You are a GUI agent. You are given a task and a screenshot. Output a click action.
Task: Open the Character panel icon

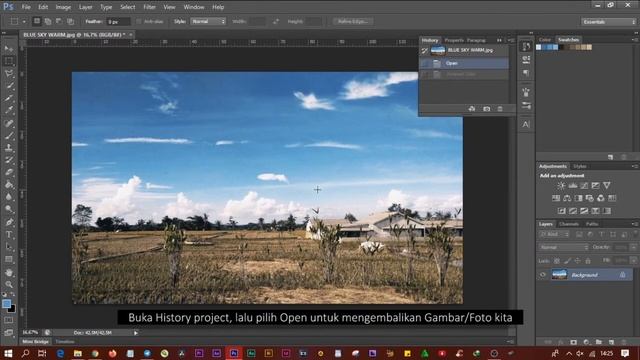[526, 124]
